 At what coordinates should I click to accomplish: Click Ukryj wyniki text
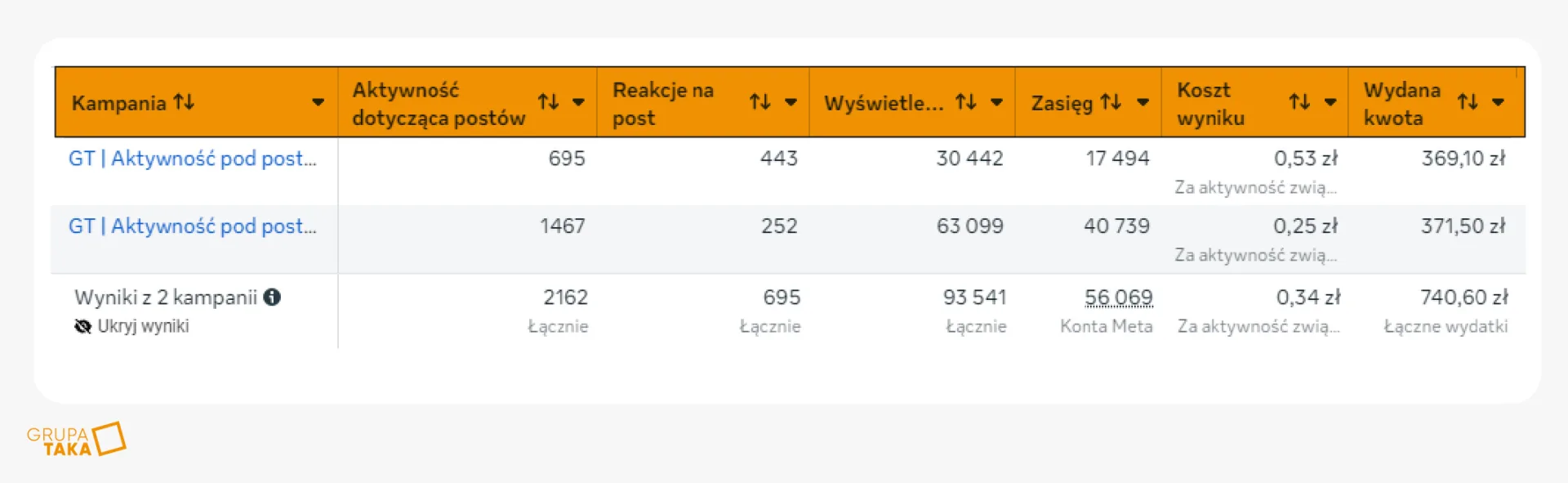click(x=143, y=326)
